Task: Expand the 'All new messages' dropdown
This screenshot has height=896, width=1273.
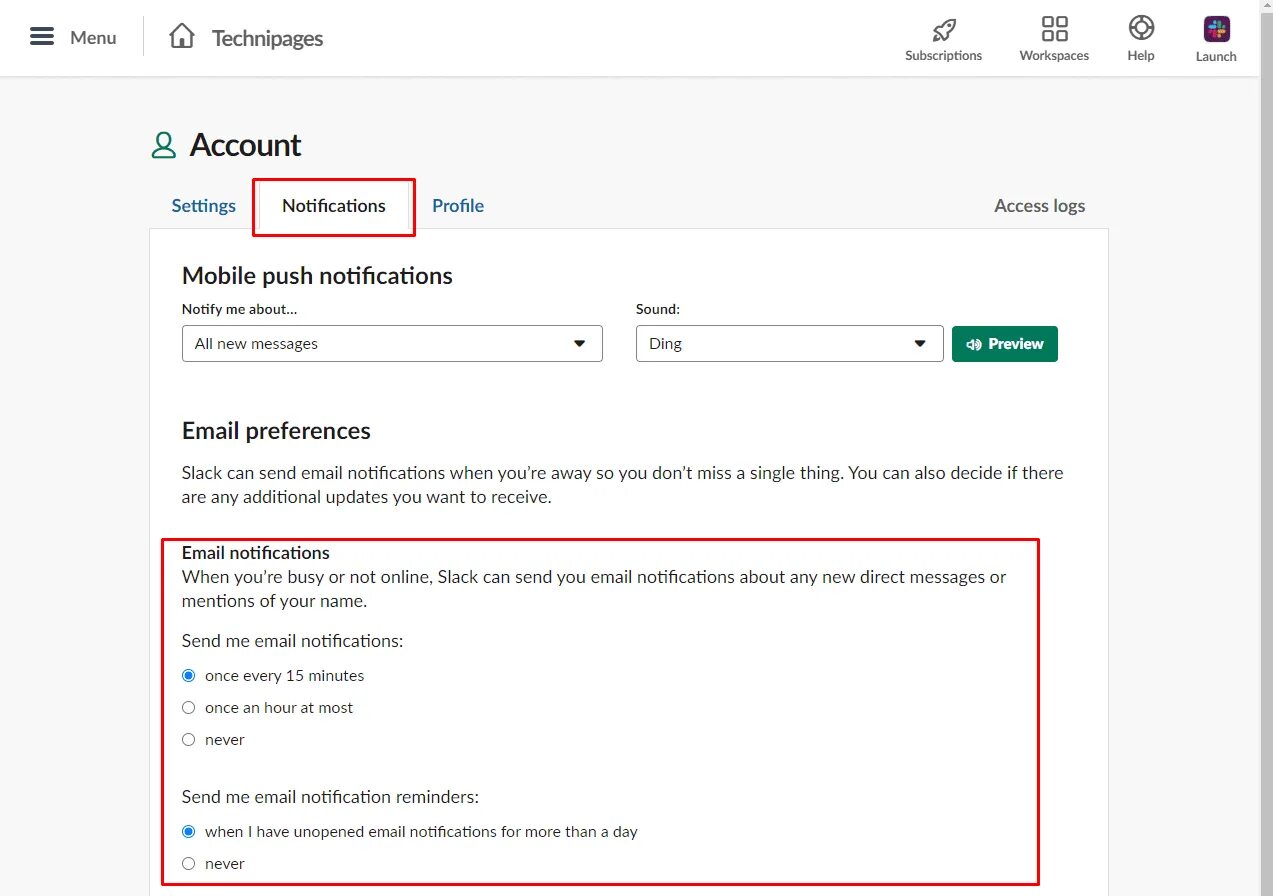Action: click(x=392, y=343)
